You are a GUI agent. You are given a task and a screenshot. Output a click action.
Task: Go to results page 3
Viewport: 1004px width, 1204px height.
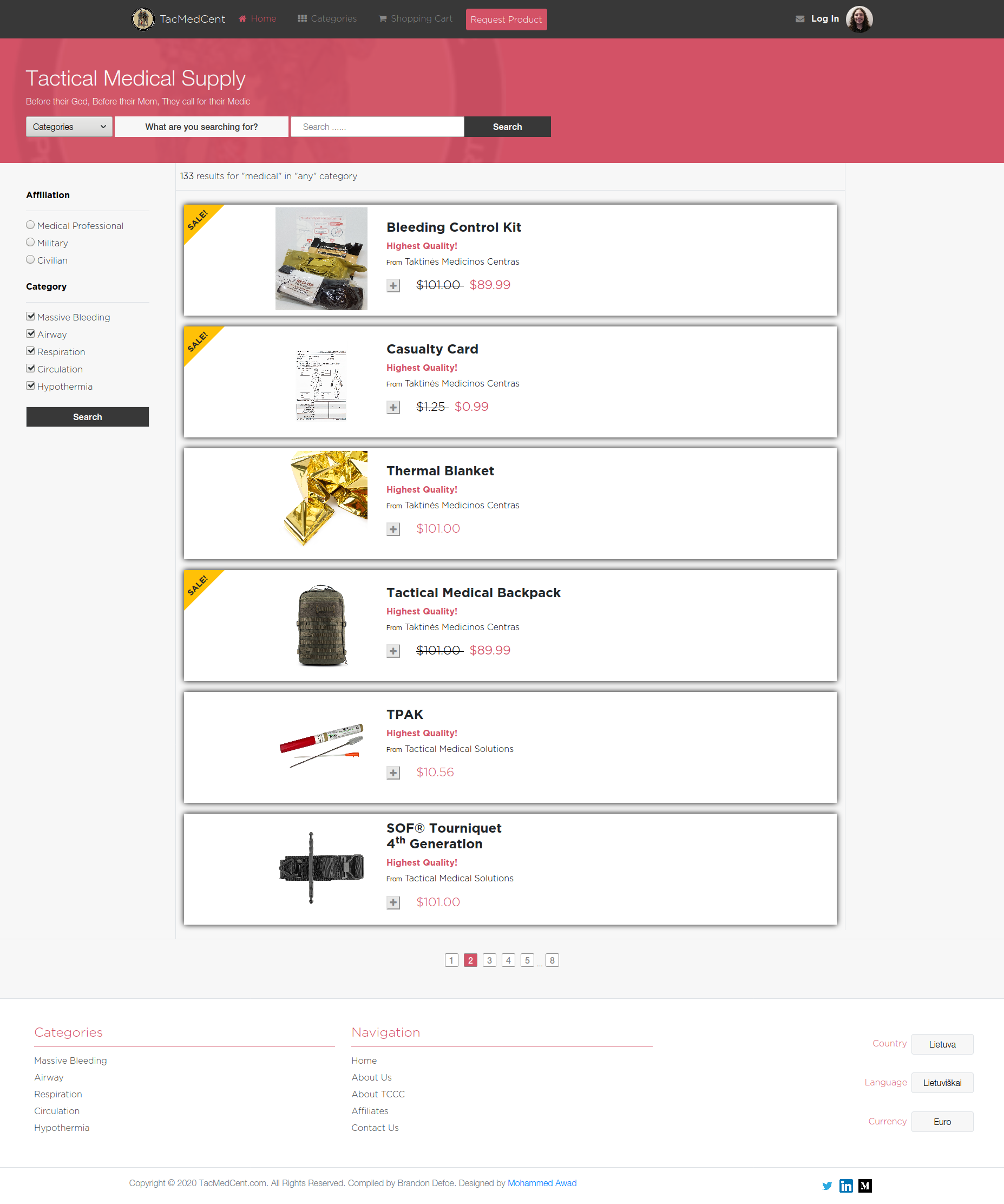coord(489,960)
